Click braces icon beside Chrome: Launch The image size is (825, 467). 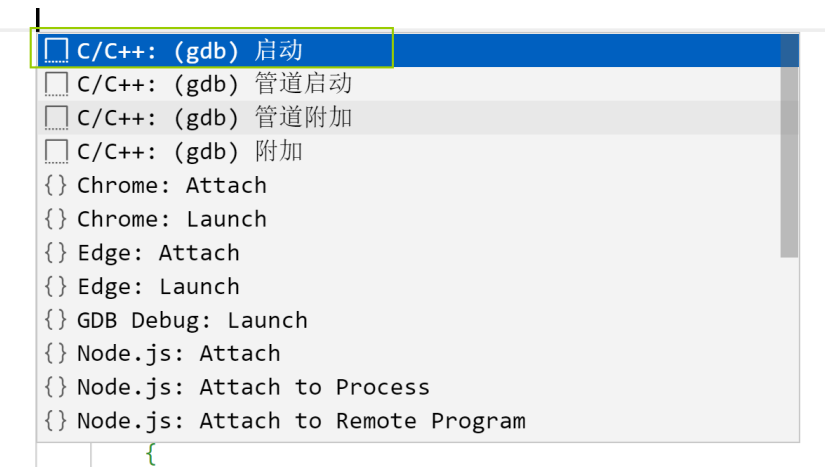[56, 219]
